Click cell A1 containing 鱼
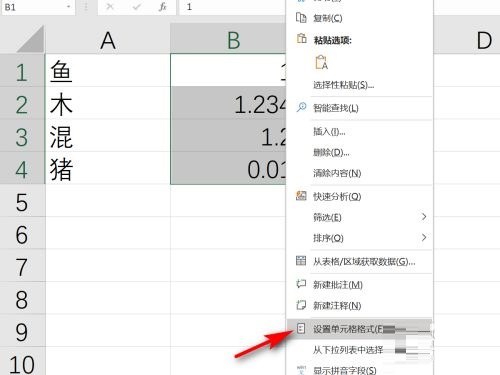500x375 pixels. [x=108, y=70]
